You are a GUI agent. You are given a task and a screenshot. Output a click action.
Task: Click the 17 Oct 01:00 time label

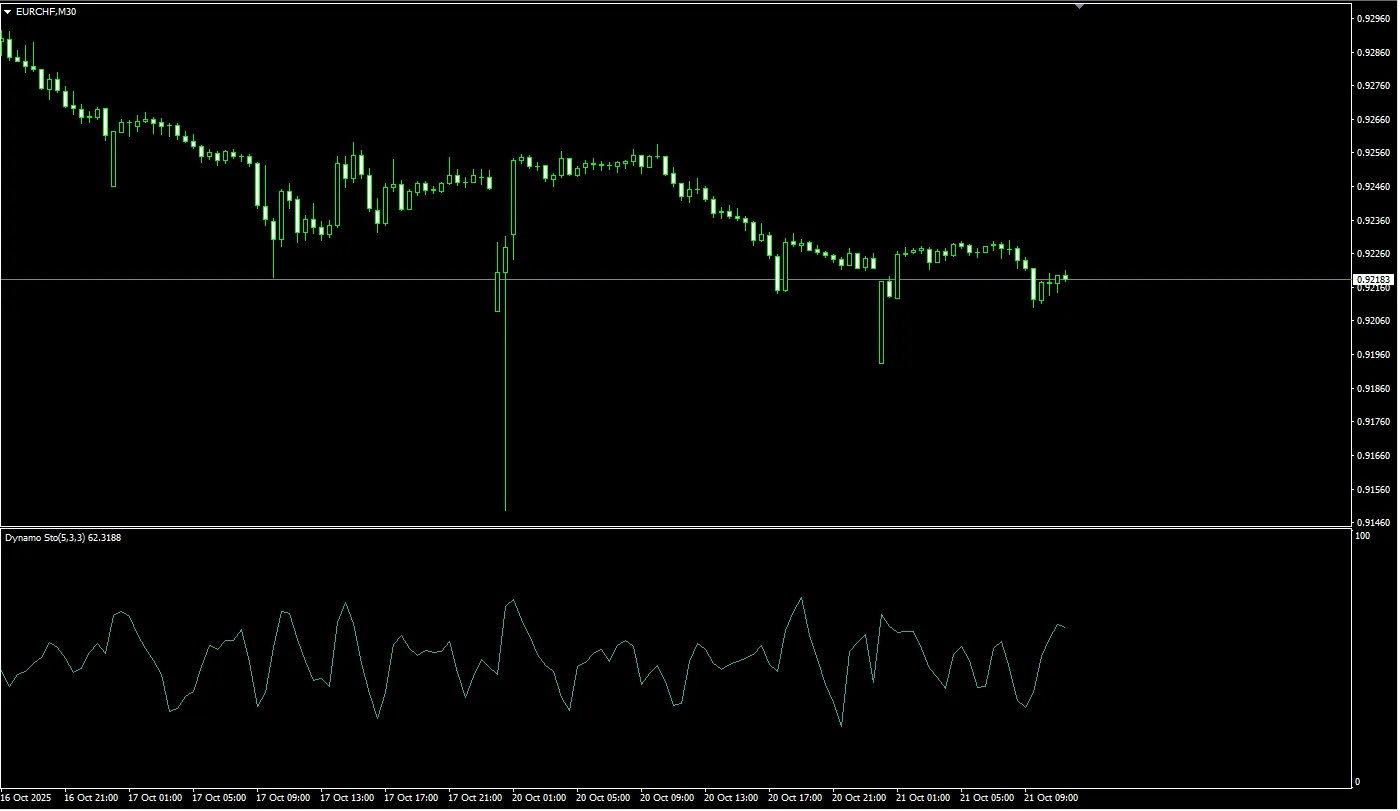point(154,798)
